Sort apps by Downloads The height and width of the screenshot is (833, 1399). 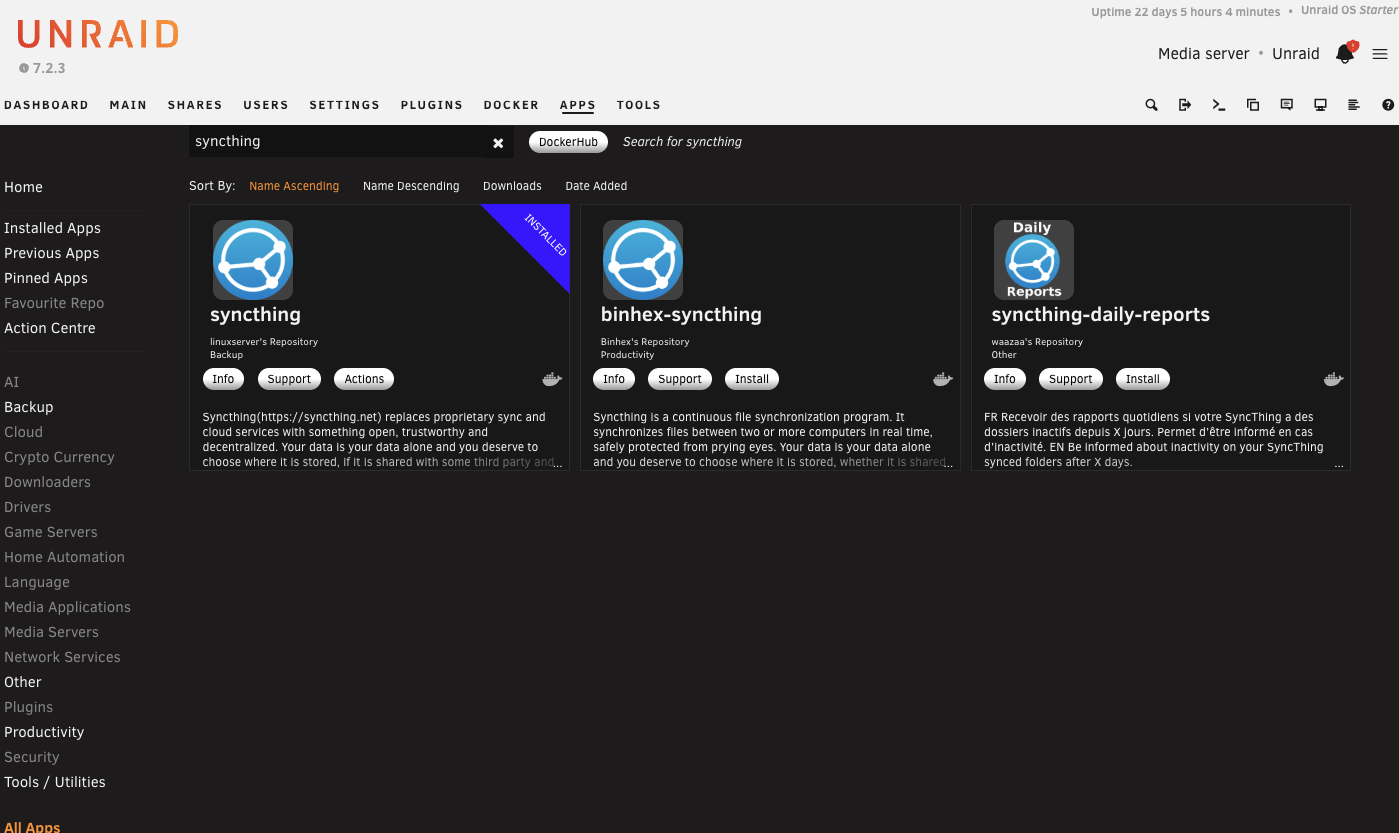pyautogui.click(x=512, y=186)
